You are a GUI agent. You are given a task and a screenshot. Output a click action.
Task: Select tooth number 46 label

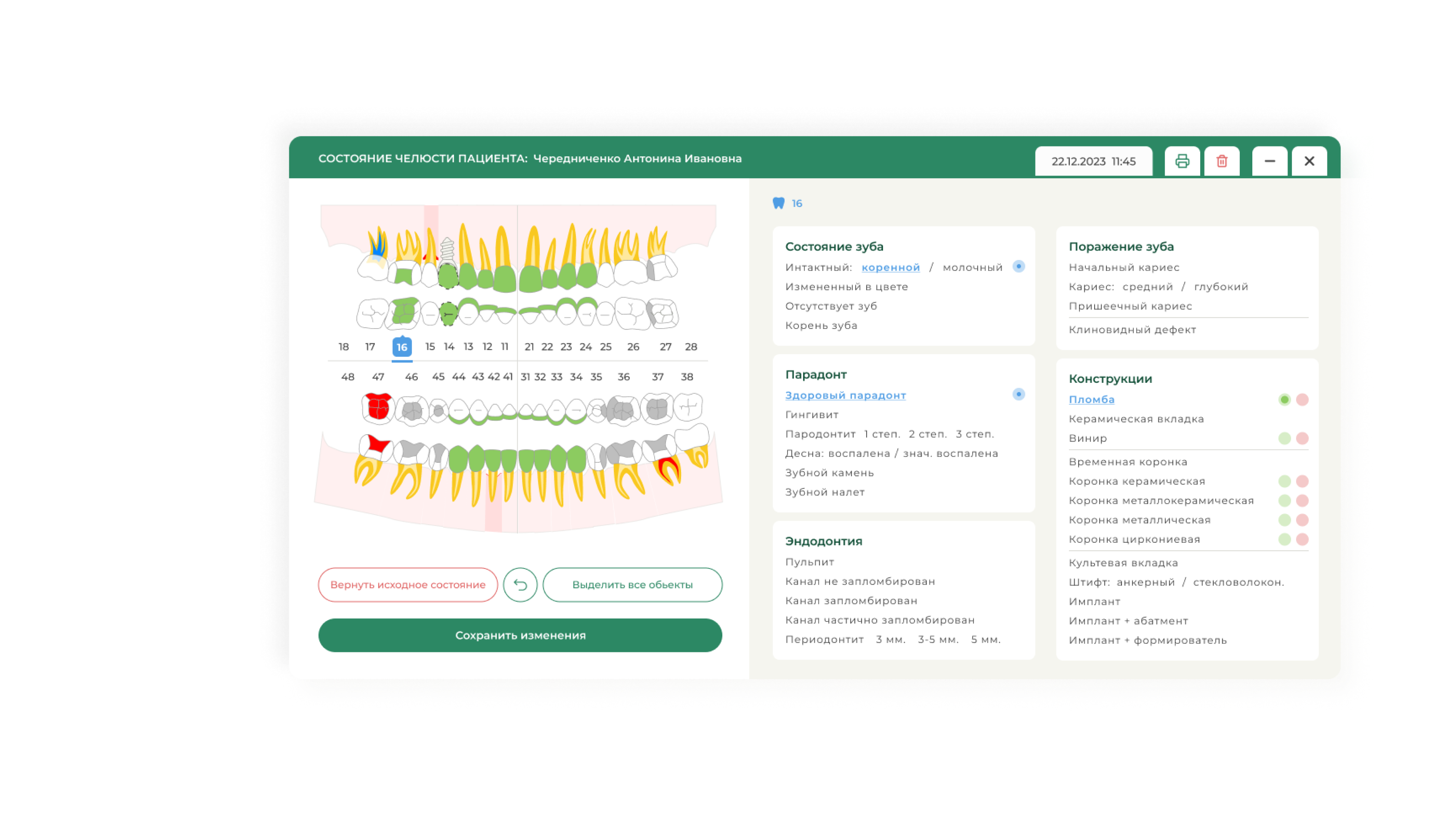(x=411, y=377)
